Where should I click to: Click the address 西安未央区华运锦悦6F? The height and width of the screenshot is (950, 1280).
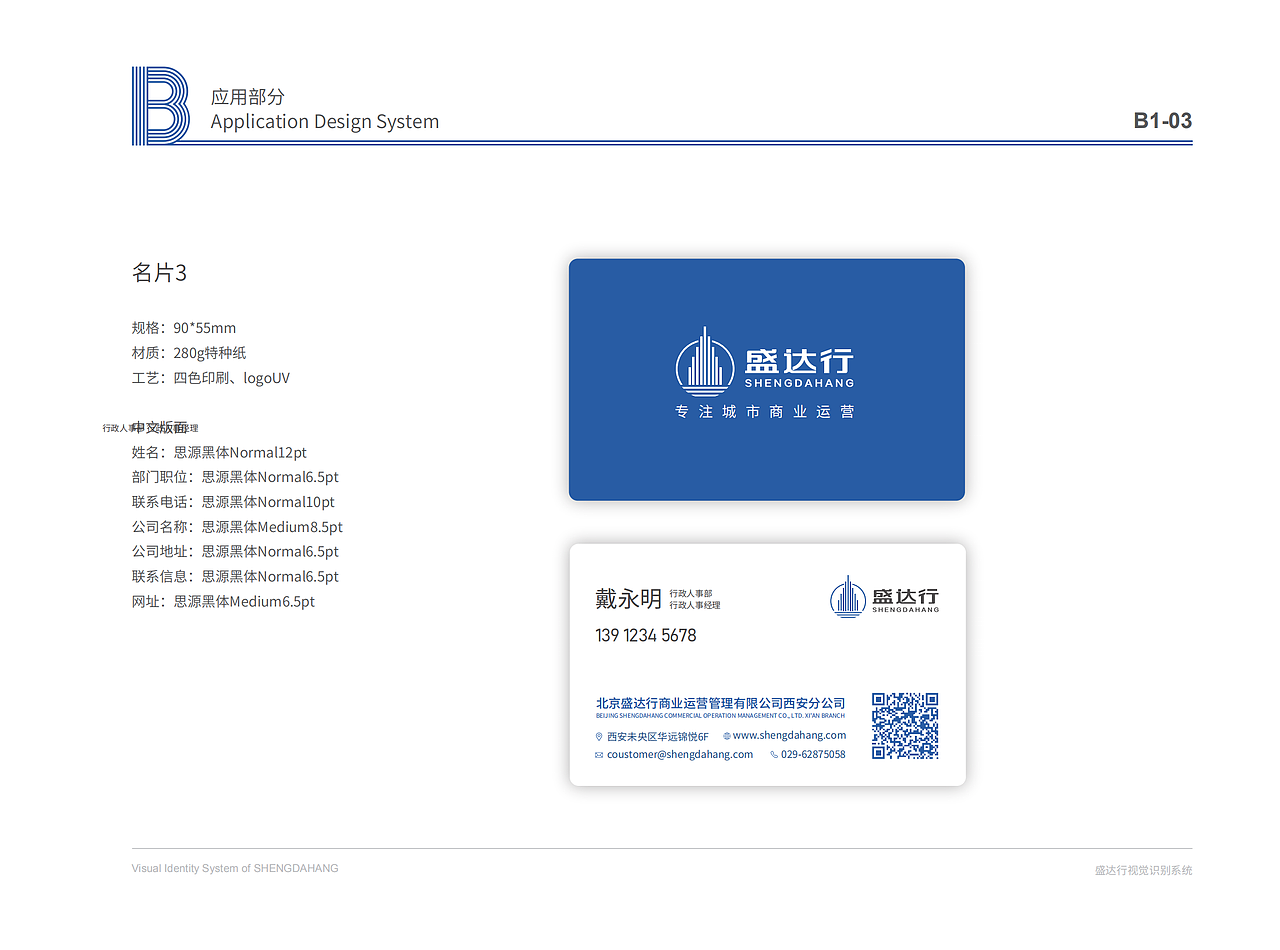657,736
